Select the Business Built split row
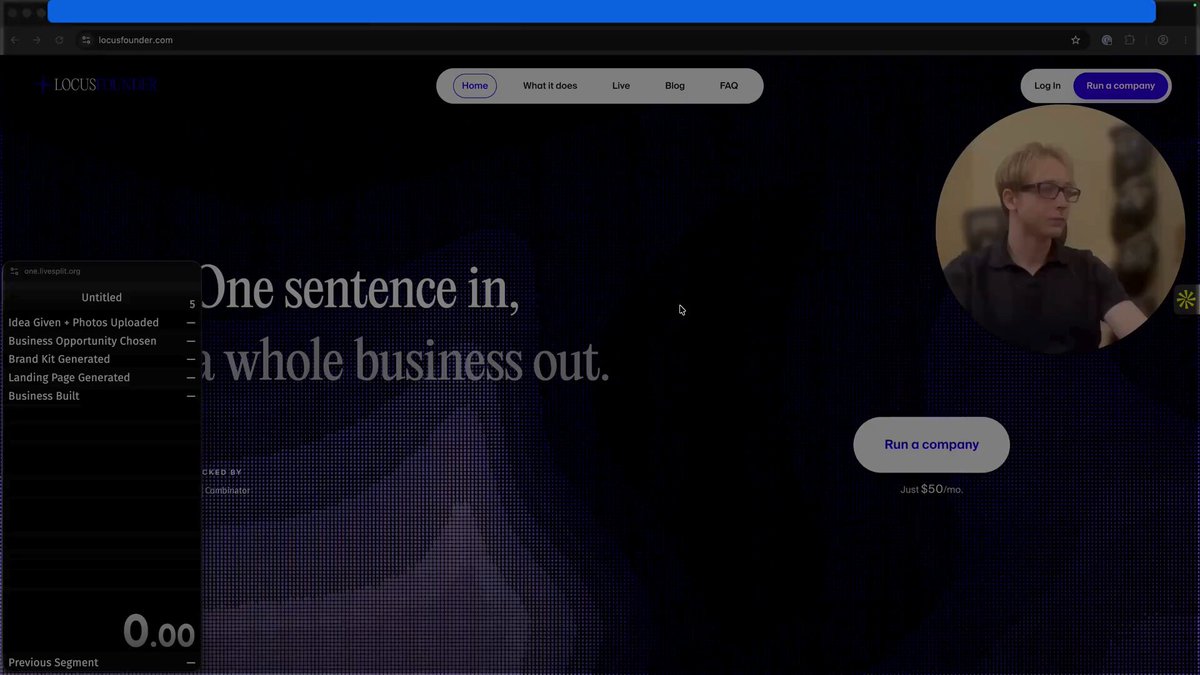1200x675 pixels. [101, 396]
